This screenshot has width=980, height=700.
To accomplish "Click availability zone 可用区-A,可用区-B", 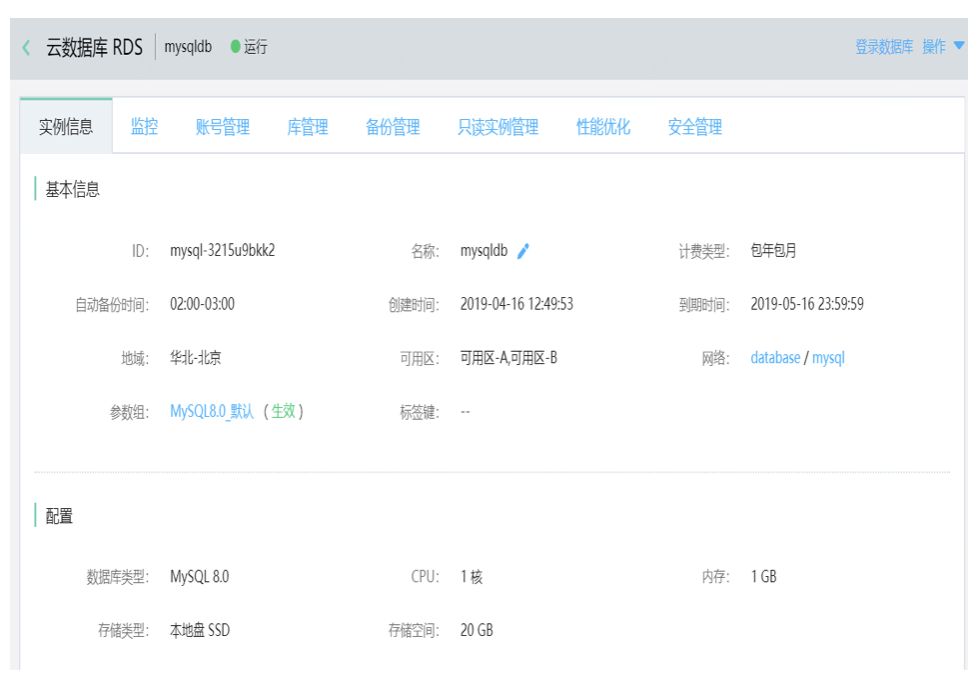I will [x=509, y=358].
